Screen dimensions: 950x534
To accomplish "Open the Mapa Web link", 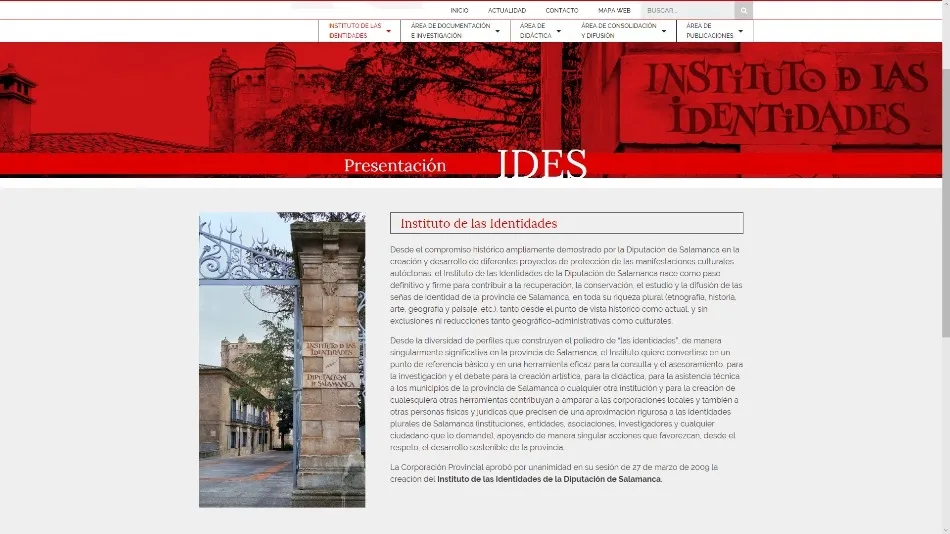I will click(614, 10).
